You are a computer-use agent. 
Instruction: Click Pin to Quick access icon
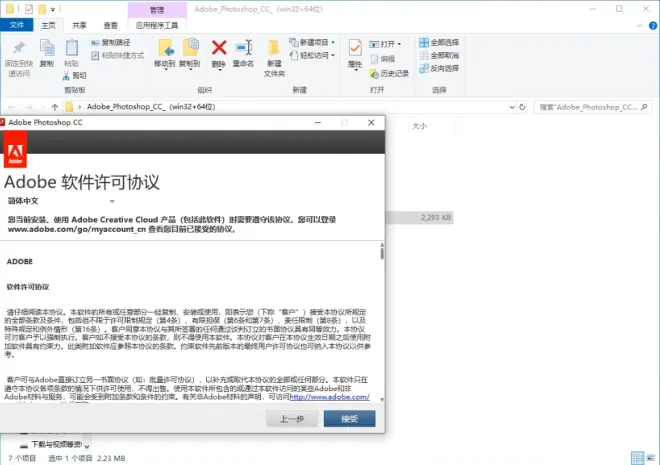(x=19, y=48)
